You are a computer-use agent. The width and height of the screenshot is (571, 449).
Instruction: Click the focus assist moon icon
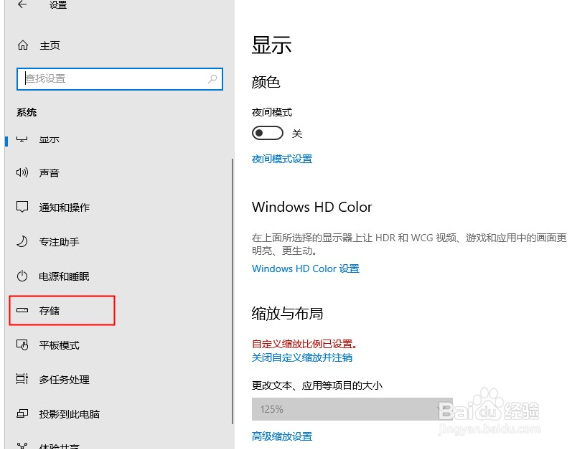click(x=22, y=241)
